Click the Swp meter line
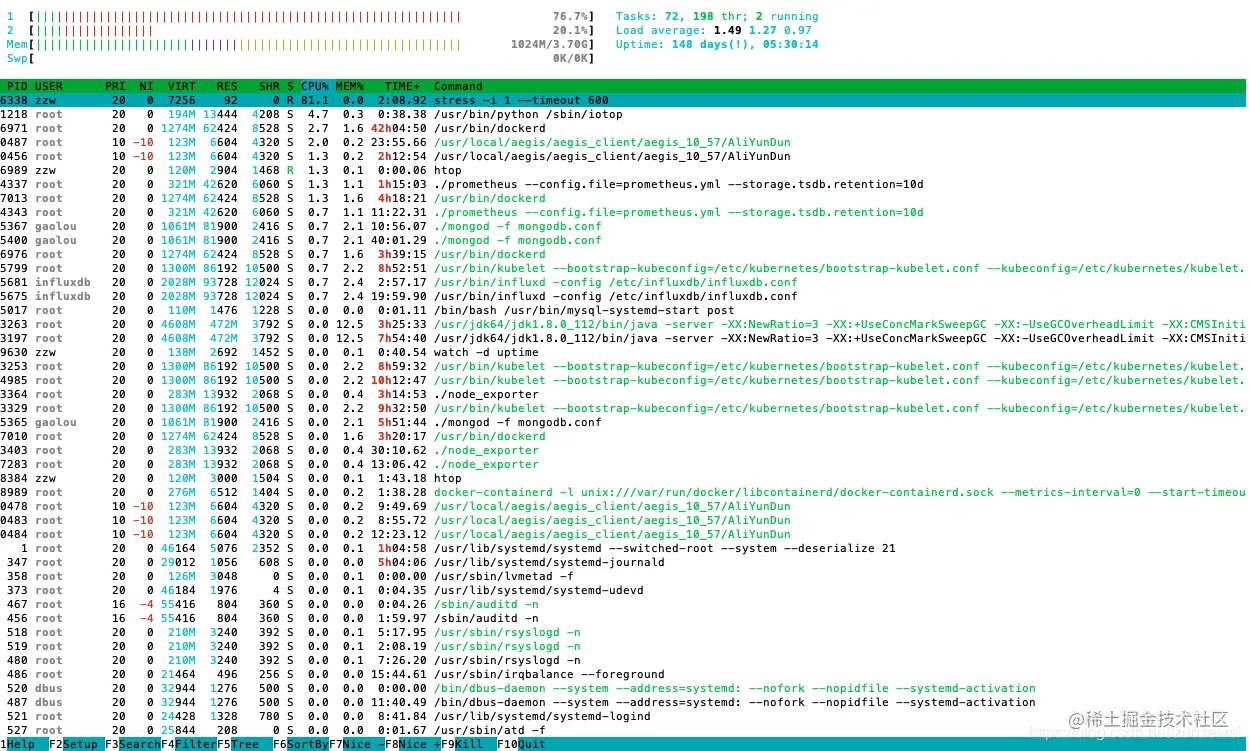The height and width of the screenshot is (751, 1250). click(x=300, y=59)
